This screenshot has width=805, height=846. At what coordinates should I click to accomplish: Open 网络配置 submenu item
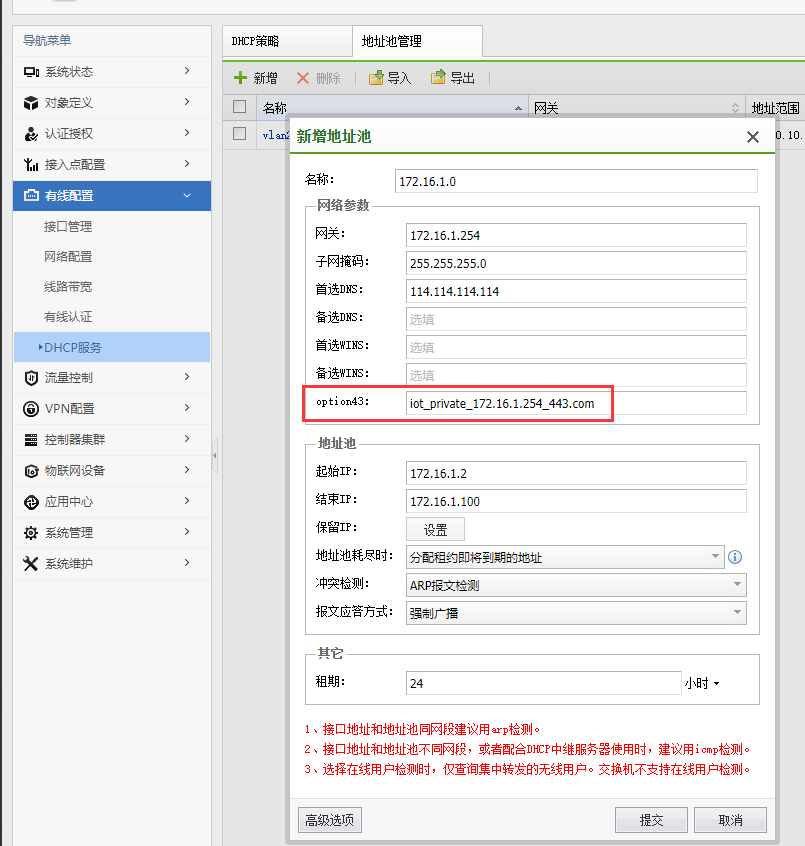pos(68,257)
